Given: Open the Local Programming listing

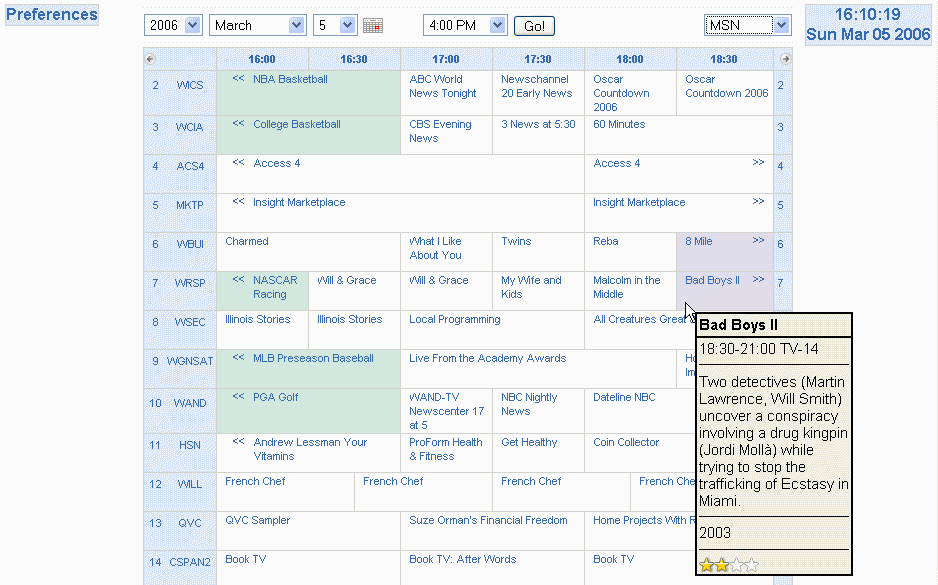Looking at the screenshot, I should pyautogui.click(x=455, y=319).
